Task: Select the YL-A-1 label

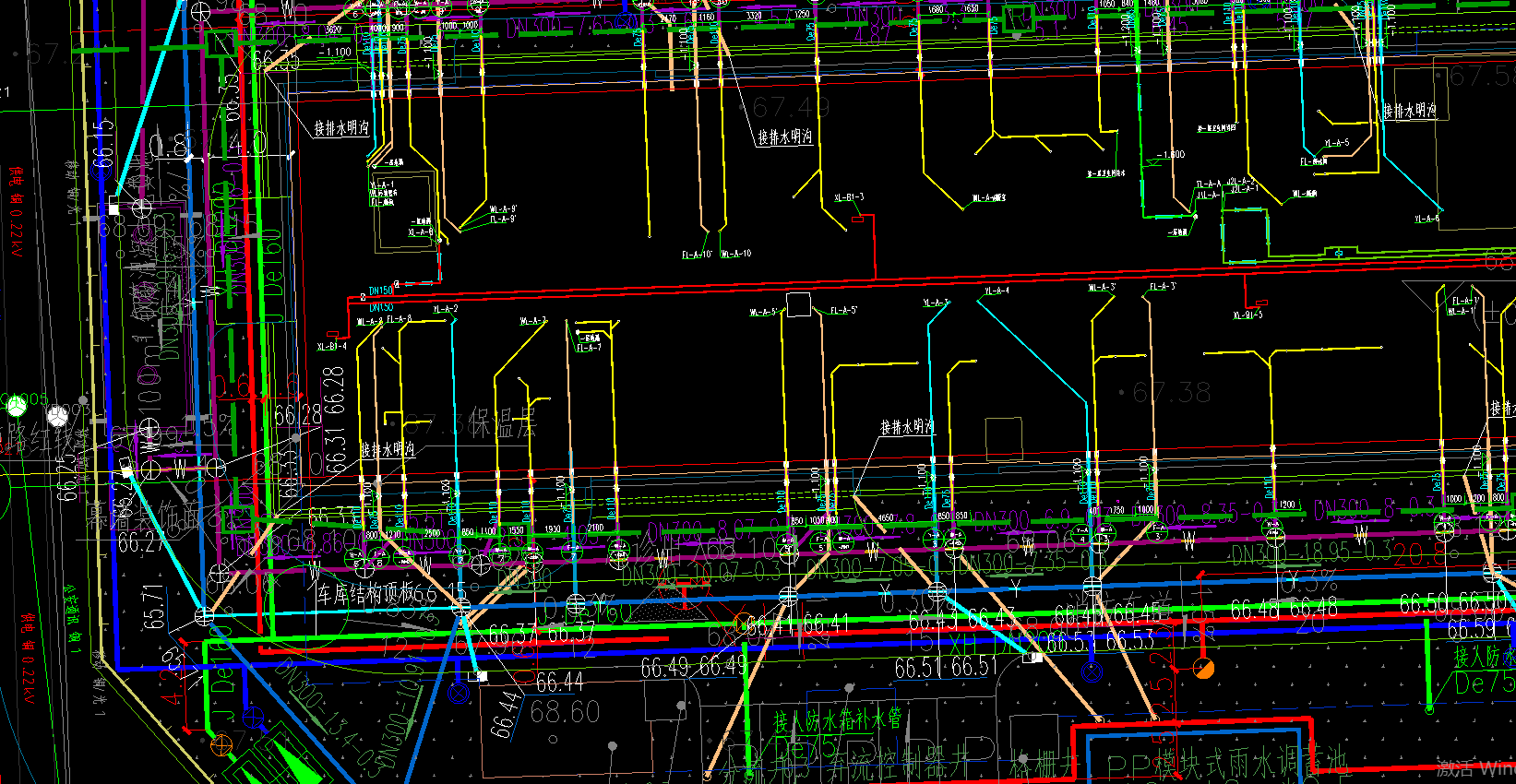Action: (x=382, y=184)
